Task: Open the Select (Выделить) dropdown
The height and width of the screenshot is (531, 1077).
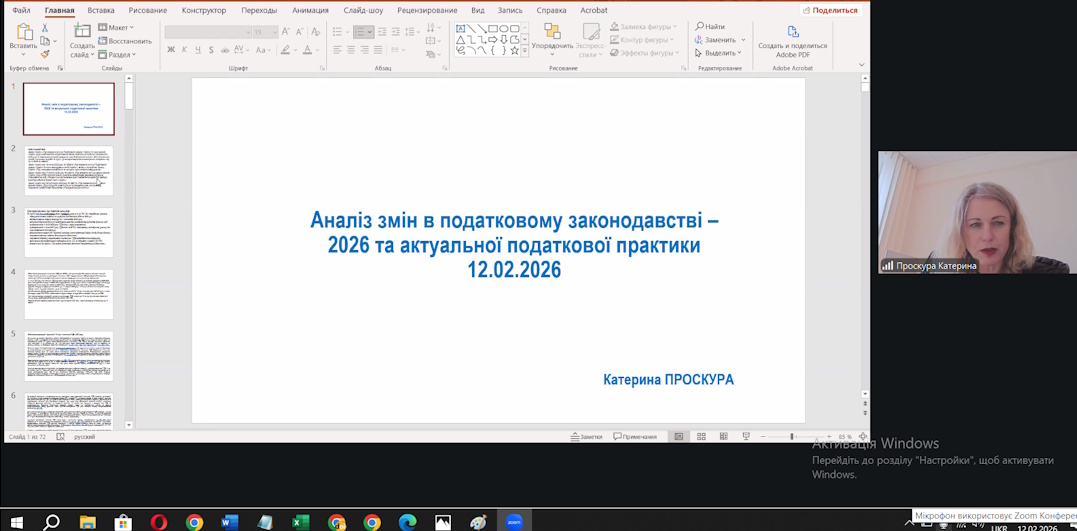Action: (720, 53)
